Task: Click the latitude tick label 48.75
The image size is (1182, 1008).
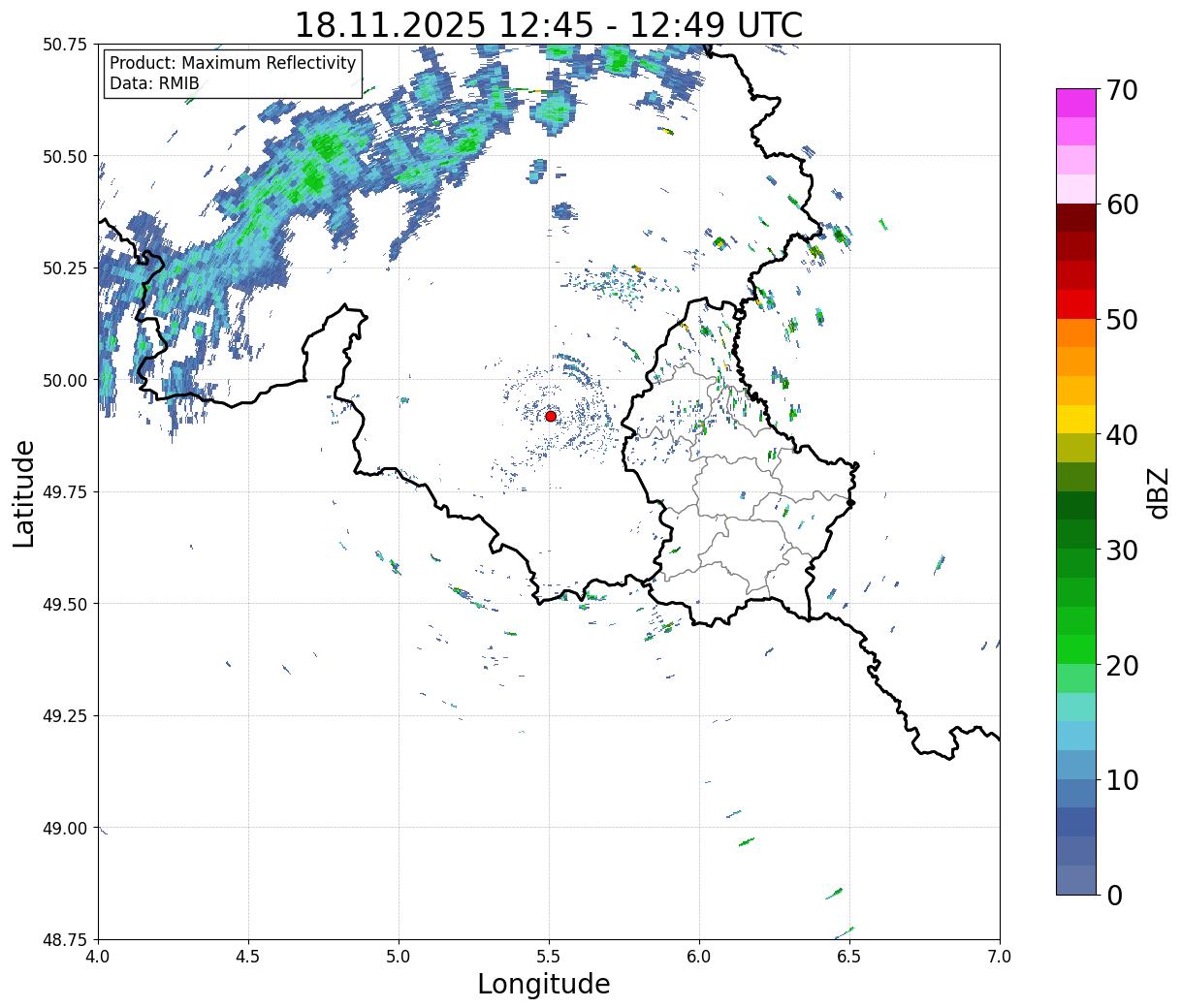Action: tap(65, 940)
